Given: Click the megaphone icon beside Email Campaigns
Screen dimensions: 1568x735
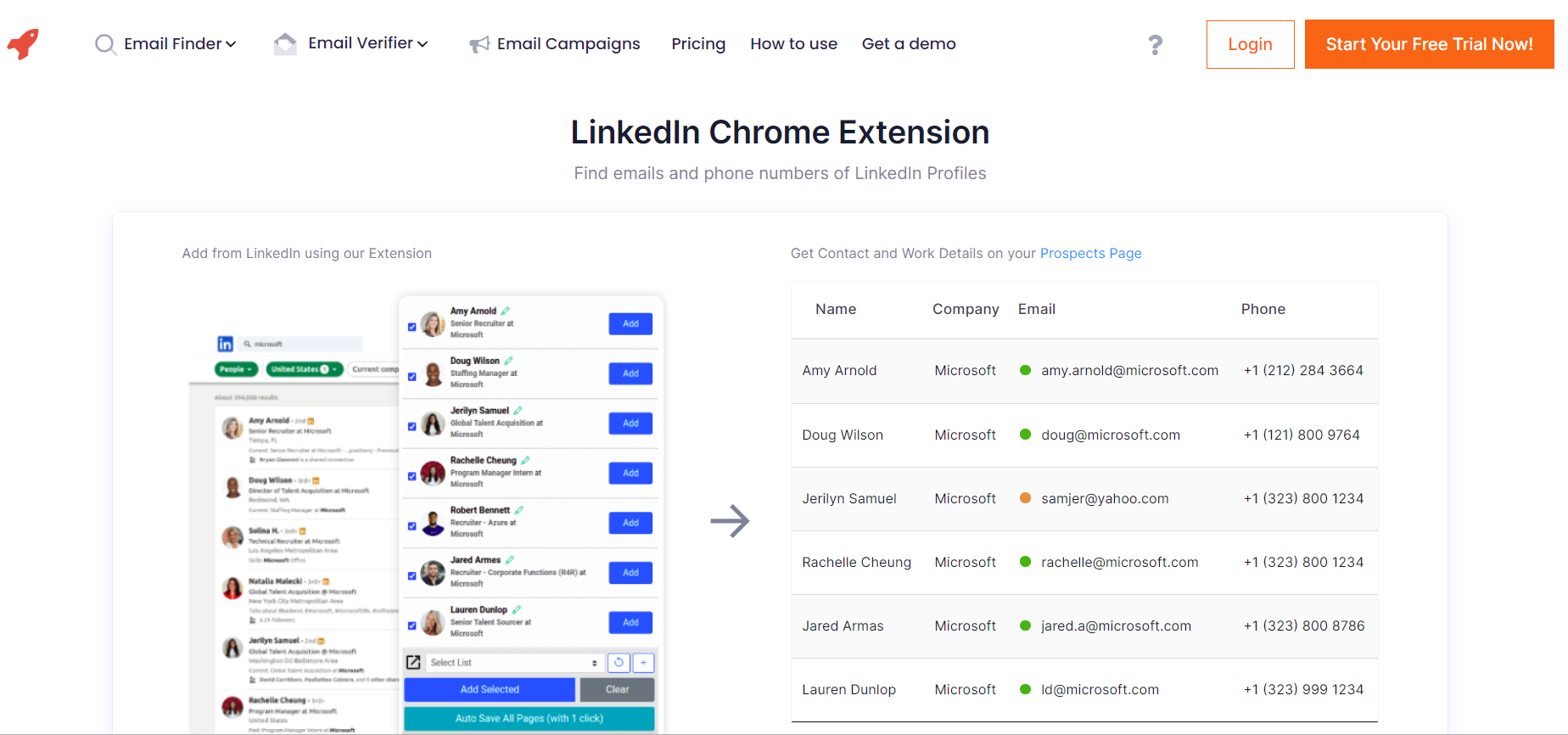Looking at the screenshot, I should (479, 44).
